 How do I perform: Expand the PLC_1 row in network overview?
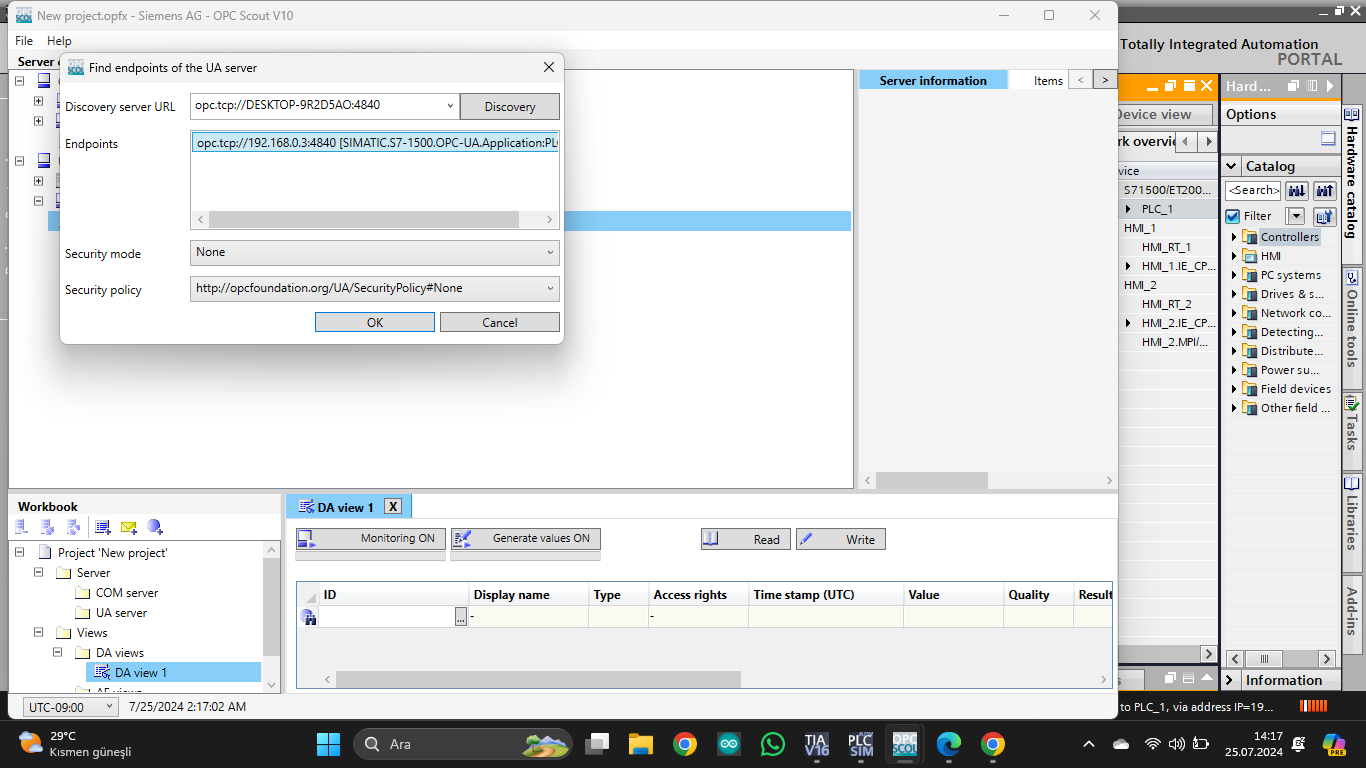pos(1129,209)
